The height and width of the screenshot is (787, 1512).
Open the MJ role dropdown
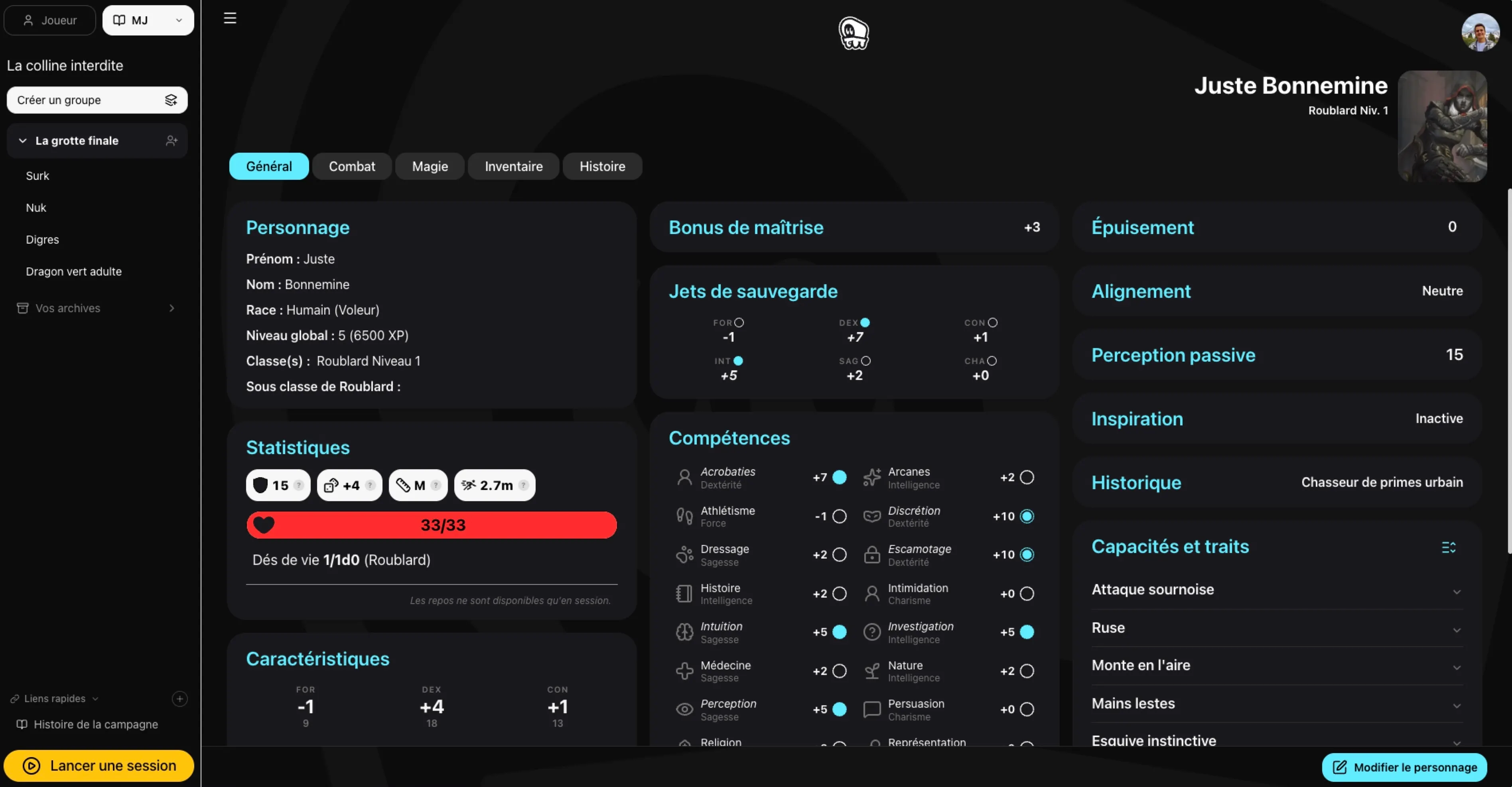[148, 21]
